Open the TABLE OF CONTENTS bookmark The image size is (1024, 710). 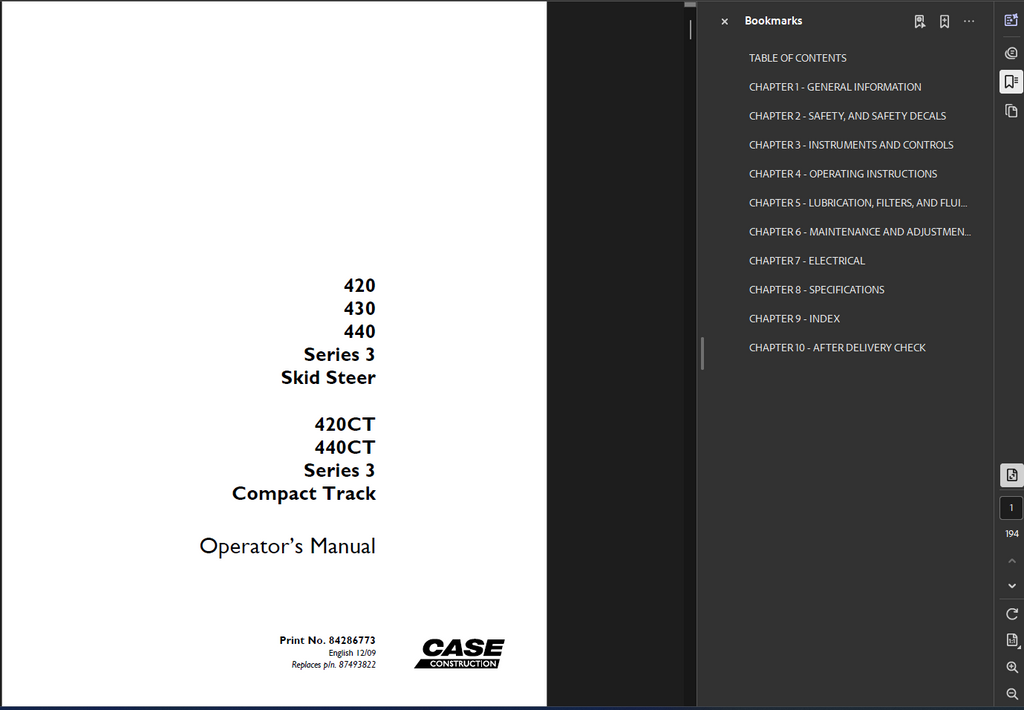pos(797,58)
